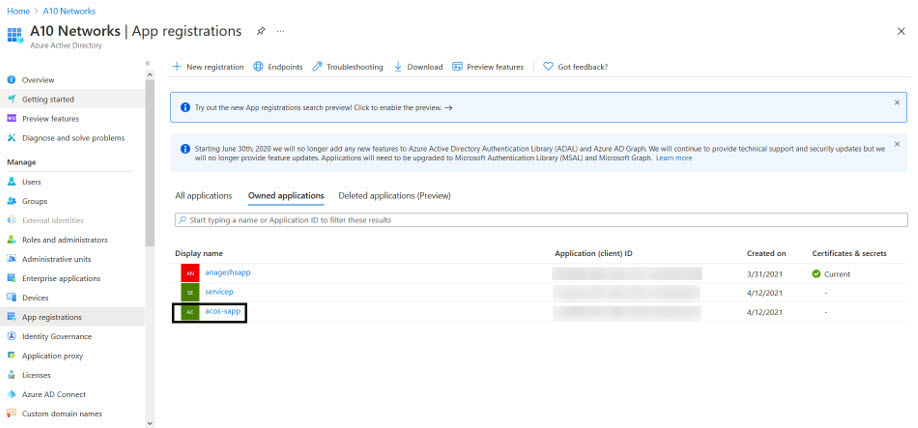Click the Users icon in sidebar
The height and width of the screenshot is (428, 918).
pyautogui.click(x=11, y=182)
